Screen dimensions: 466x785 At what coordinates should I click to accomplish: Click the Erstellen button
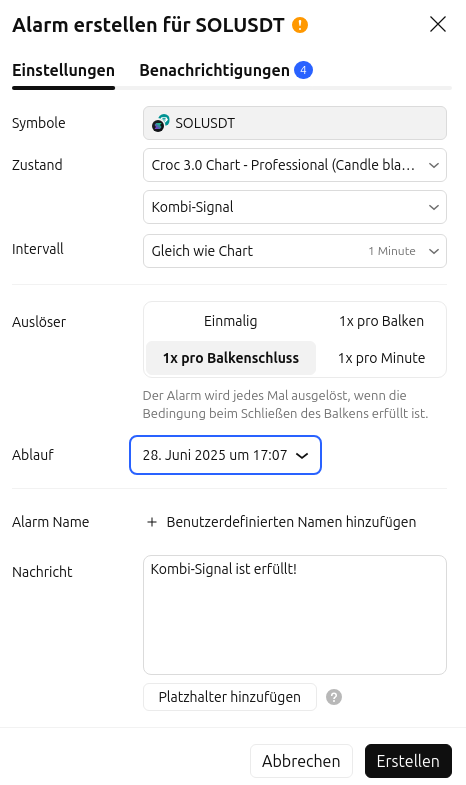408,761
